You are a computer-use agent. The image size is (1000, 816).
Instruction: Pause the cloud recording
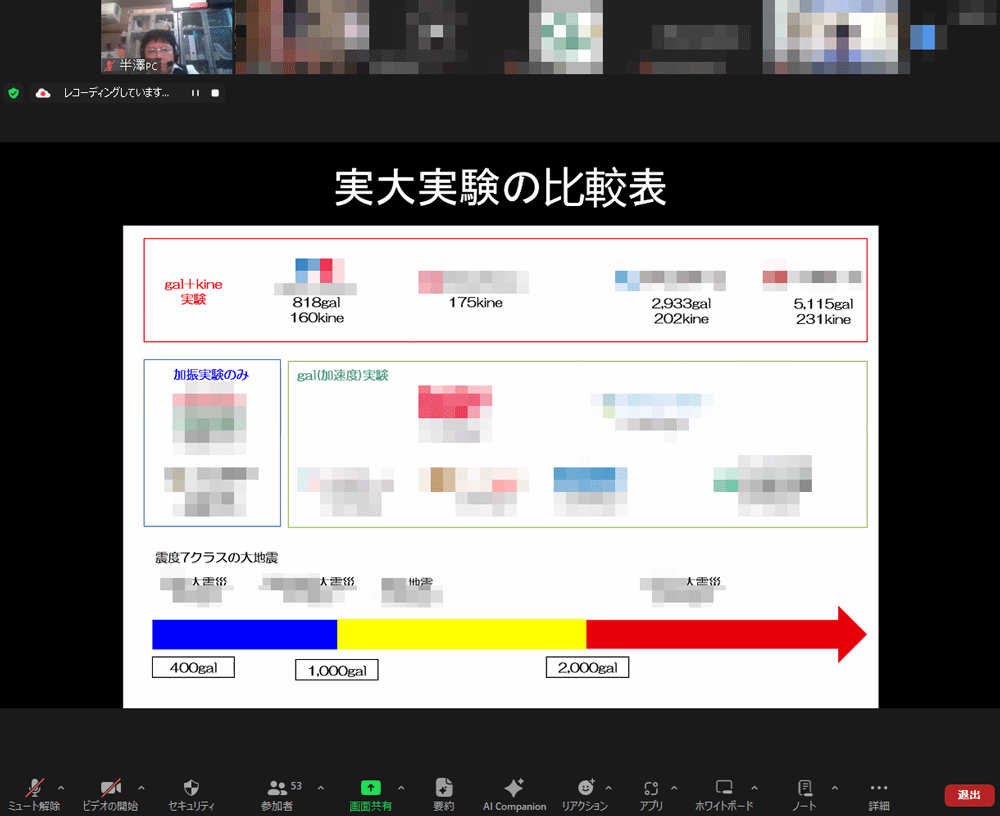[195, 93]
